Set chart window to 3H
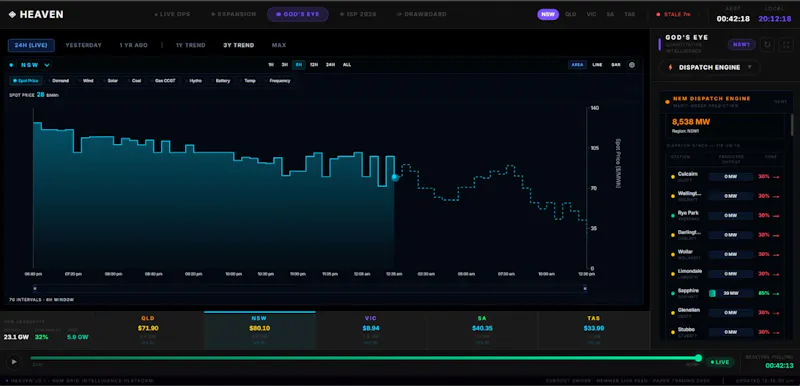The height and width of the screenshot is (386, 800). [x=285, y=65]
